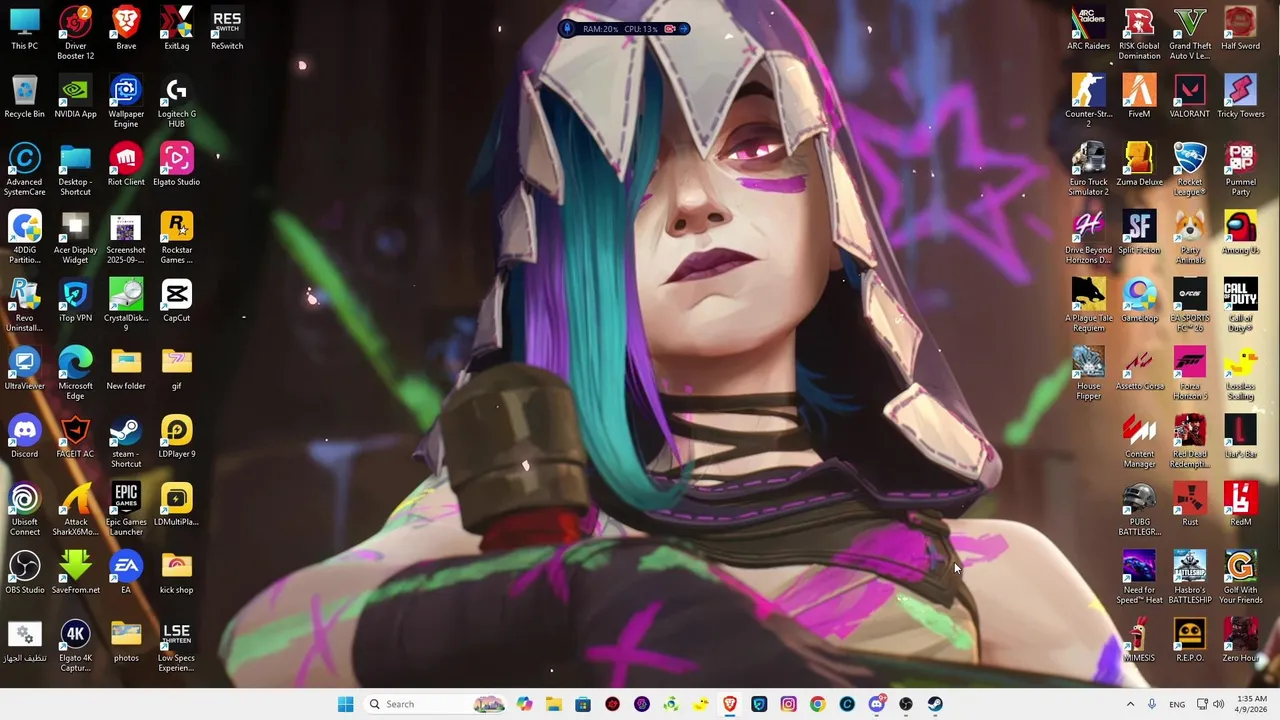The height and width of the screenshot is (720, 1280).
Task: Launch Euro Truck Simulator 2
Action: (x=1089, y=170)
